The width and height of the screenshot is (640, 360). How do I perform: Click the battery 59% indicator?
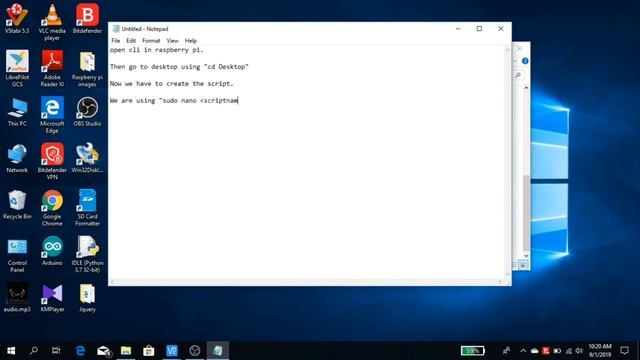pos(473,350)
